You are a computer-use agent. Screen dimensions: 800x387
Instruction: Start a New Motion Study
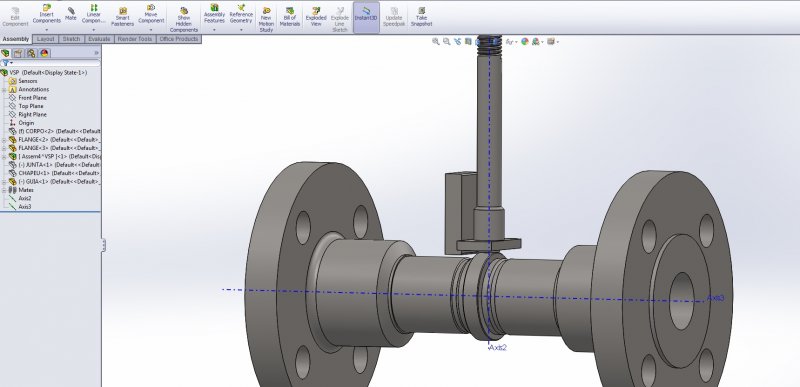coord(266,20)
